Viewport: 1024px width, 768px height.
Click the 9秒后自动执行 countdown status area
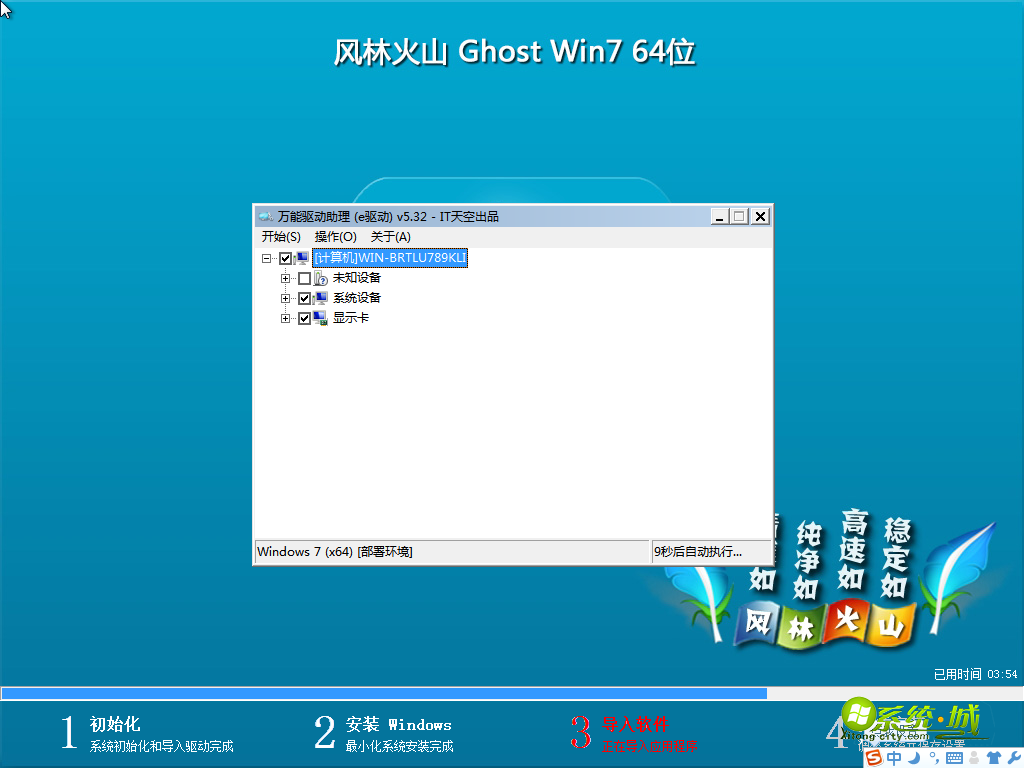click(x=712, y=551)
